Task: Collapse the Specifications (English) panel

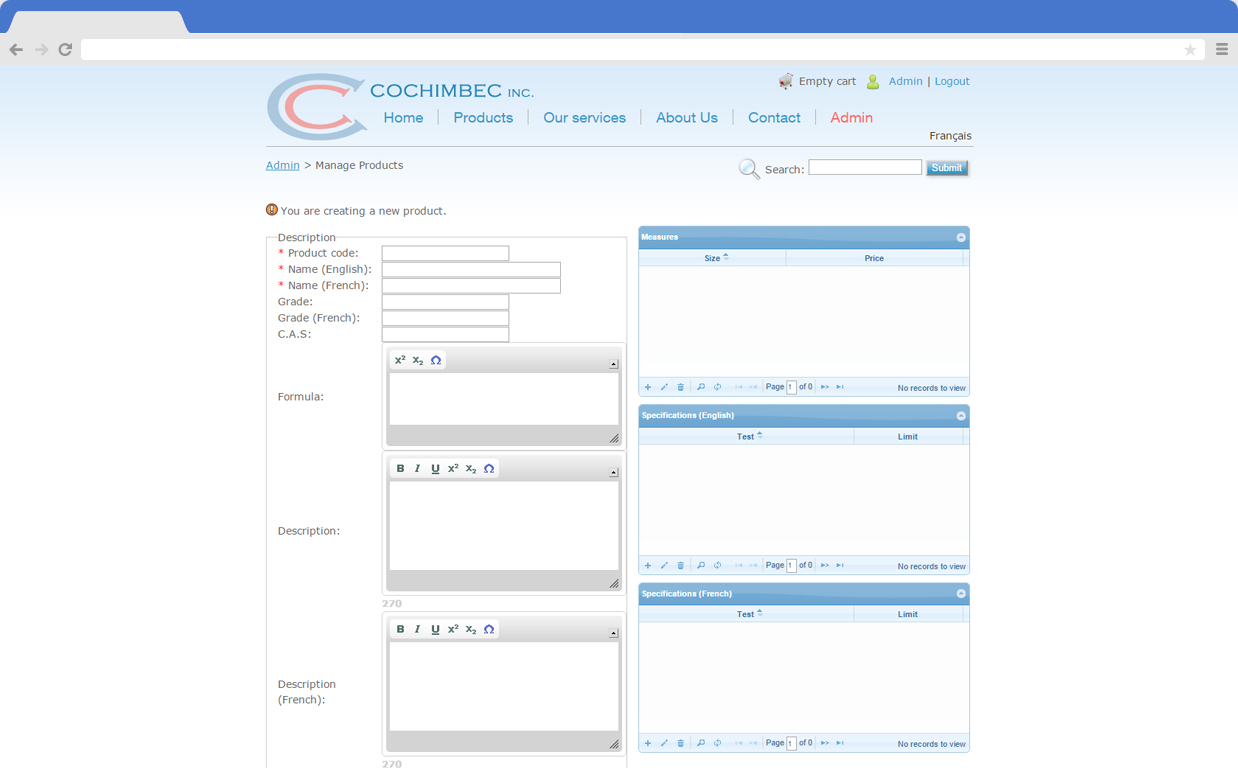Action: 959,415
